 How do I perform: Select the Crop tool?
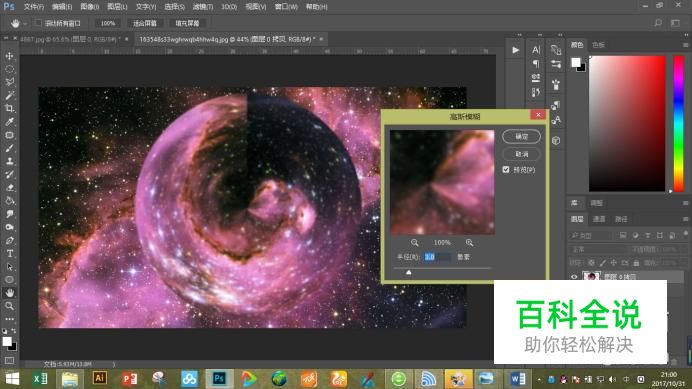pos(9,108)
